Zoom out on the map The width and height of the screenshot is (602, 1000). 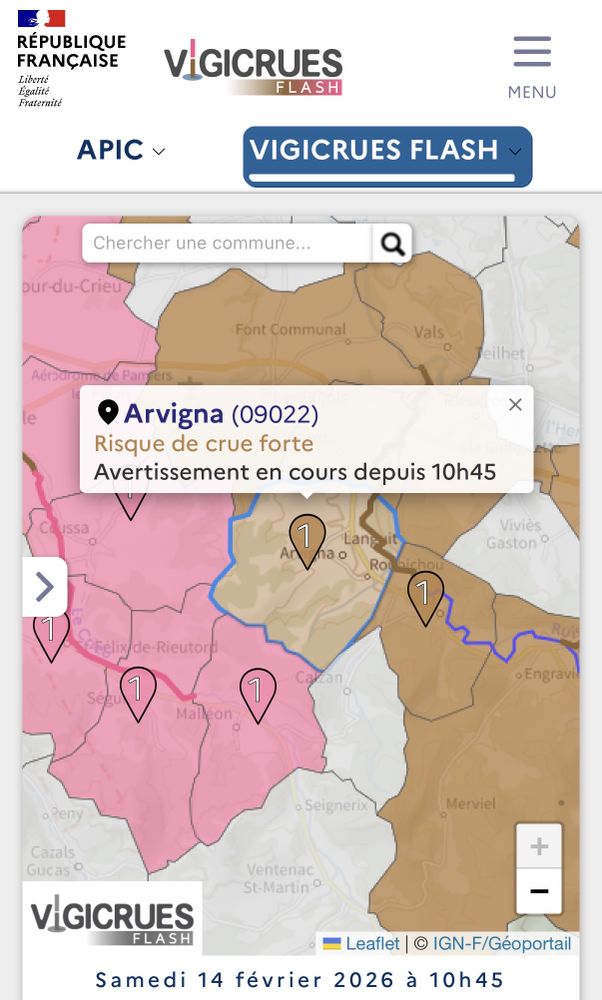tap(539, 891)
